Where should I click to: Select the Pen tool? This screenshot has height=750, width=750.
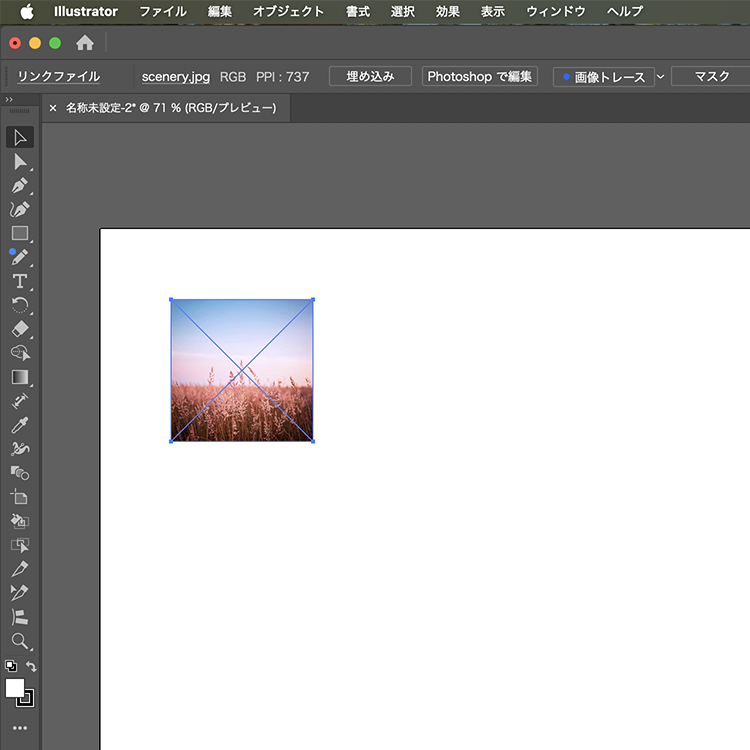20,186
